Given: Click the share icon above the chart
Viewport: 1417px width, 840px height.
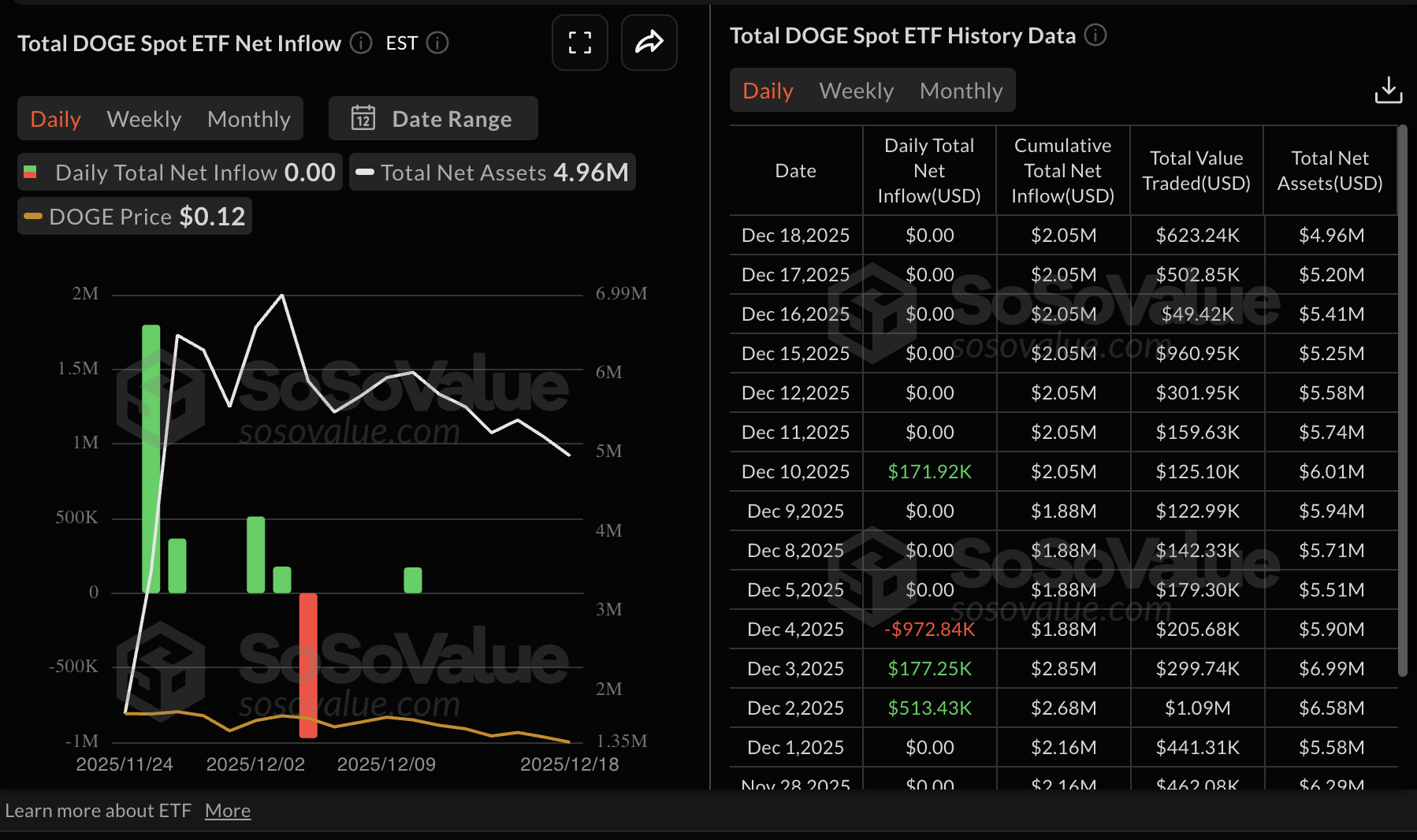Looking at the screenshot, I should click(x=649, y=43).
